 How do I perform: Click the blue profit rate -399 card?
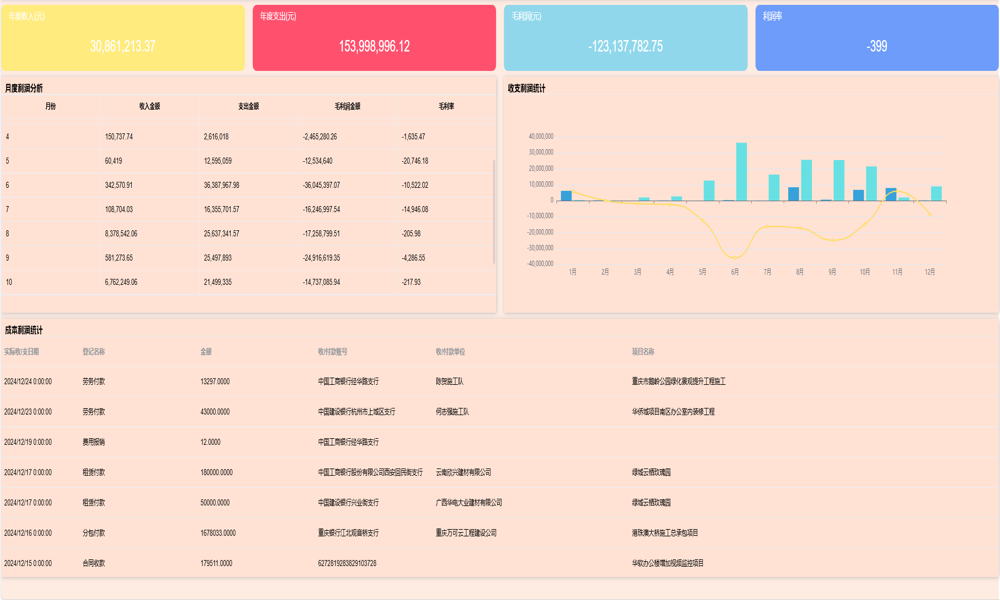pos(877,38)
